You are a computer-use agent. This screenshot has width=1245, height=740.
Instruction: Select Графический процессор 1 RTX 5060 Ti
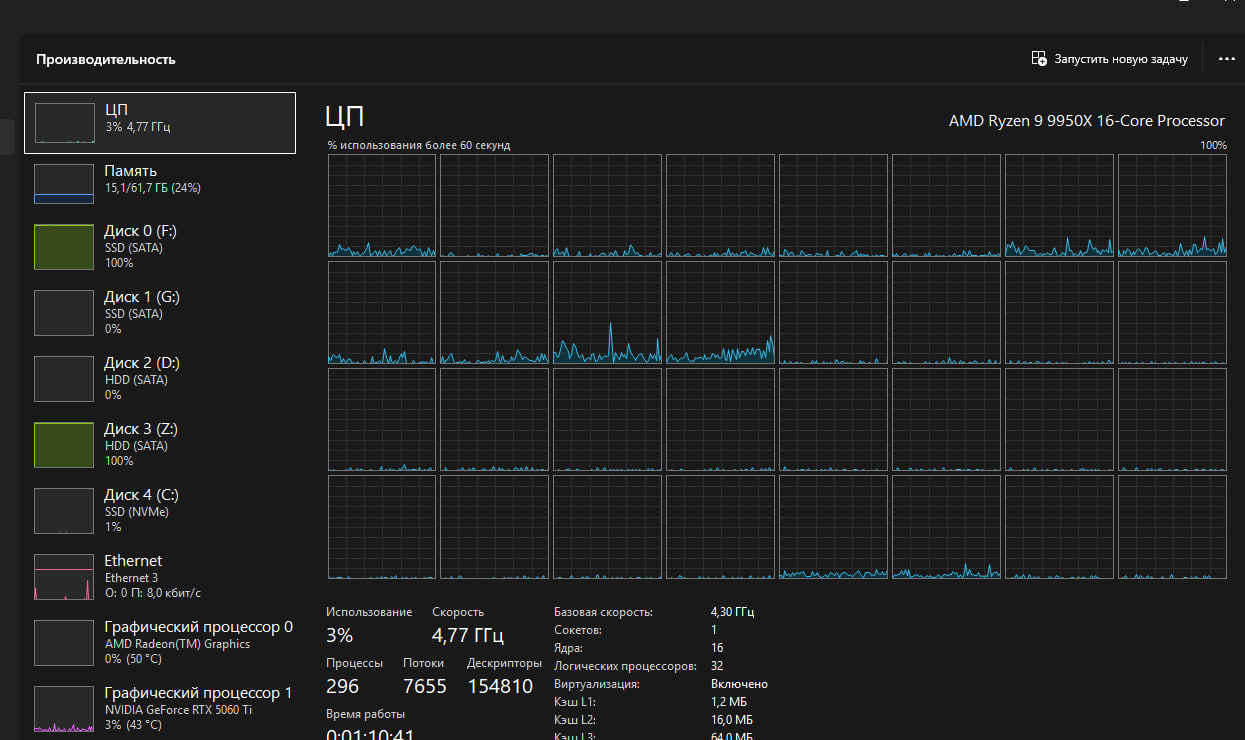coord(160,708)
